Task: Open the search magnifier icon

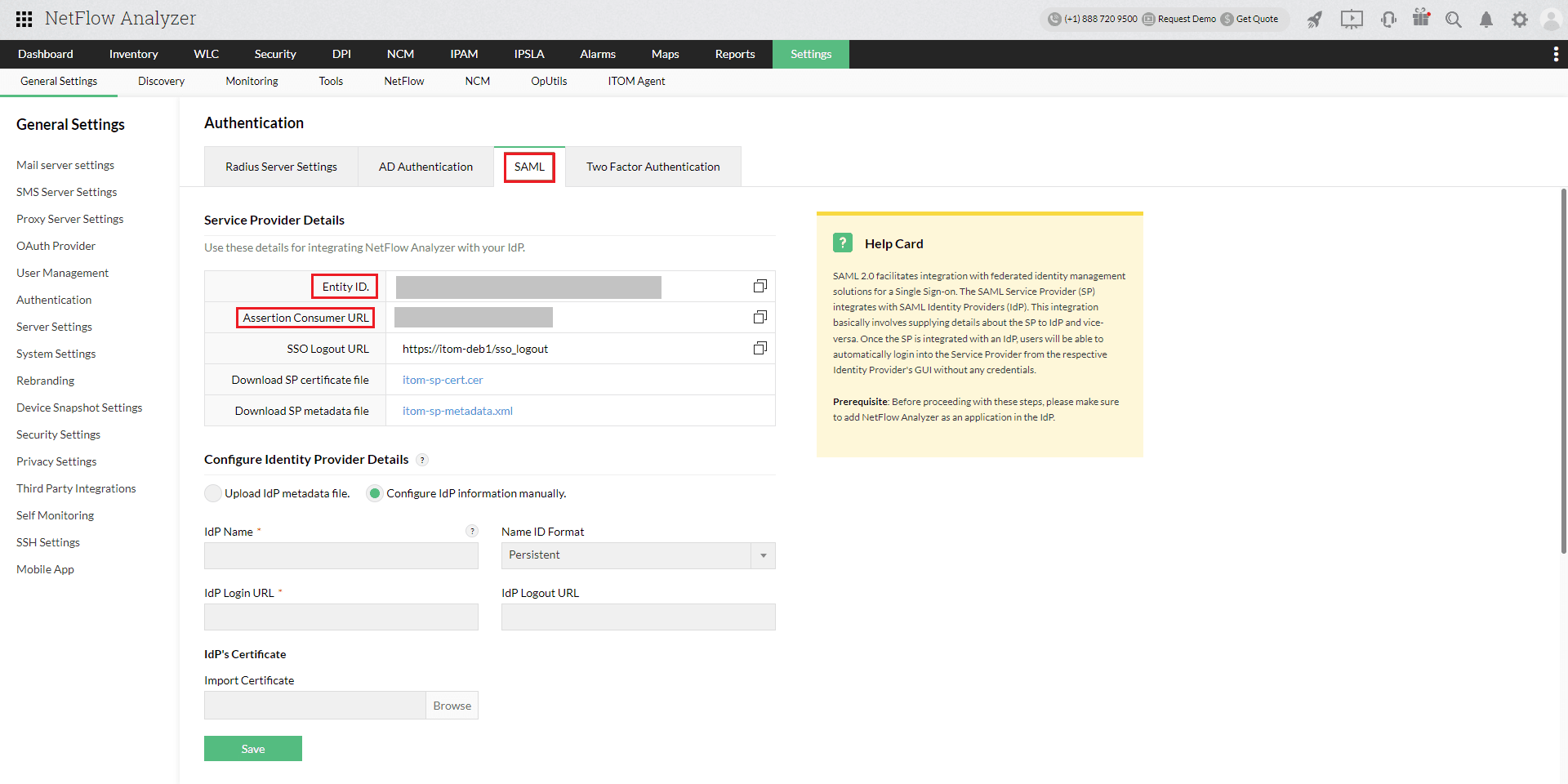Action: click(x=1453, y=19)
